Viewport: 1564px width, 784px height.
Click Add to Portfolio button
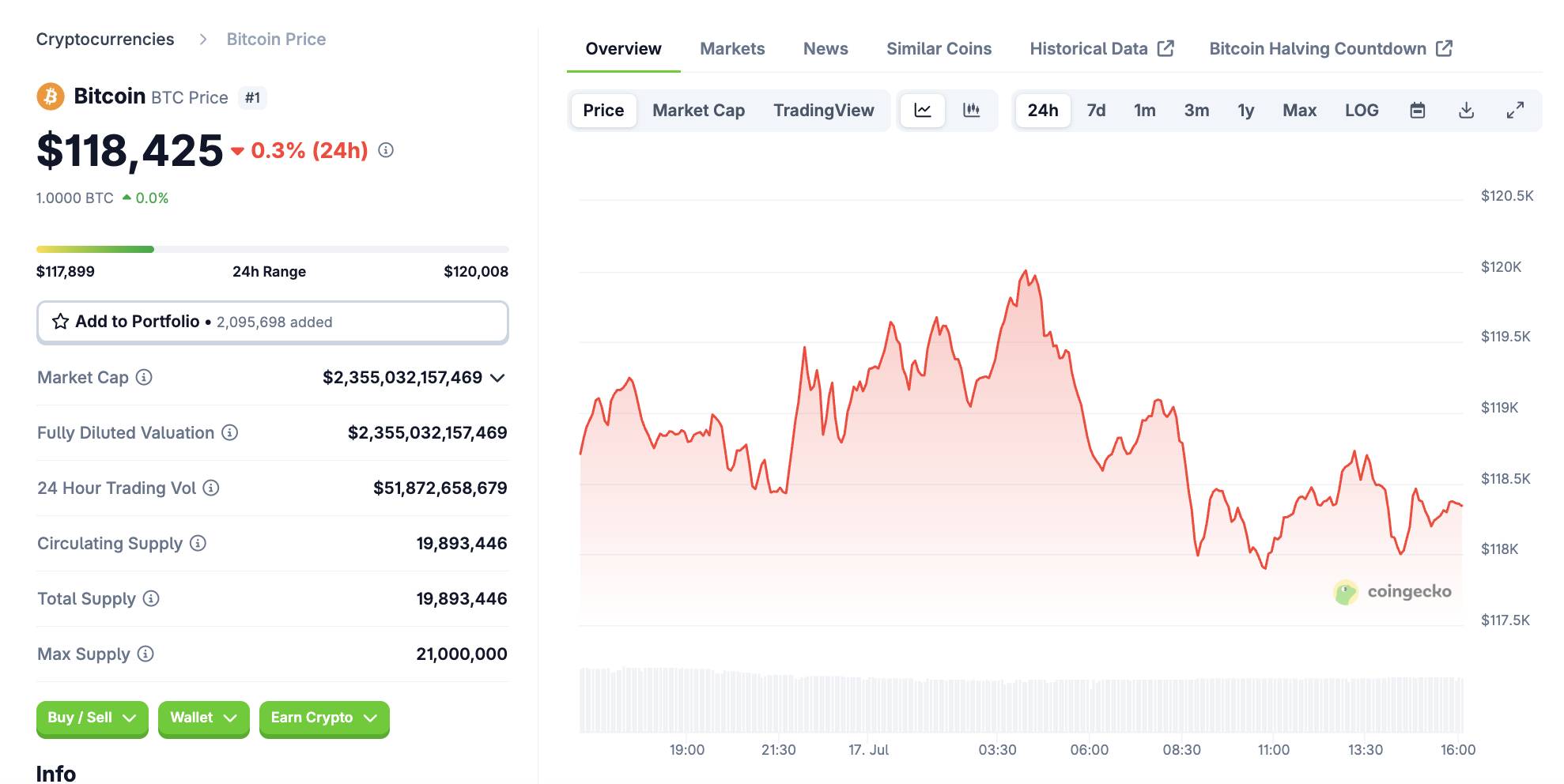point(272,322)
